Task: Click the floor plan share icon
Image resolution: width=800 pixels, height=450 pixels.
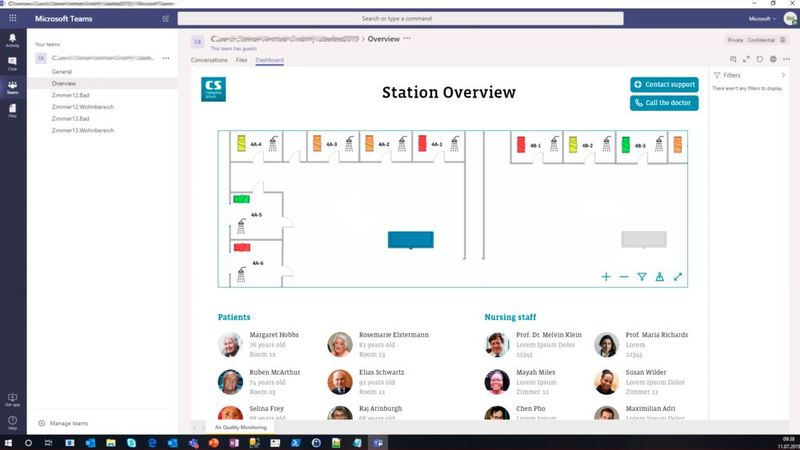Action: click(x=660, y=277)
